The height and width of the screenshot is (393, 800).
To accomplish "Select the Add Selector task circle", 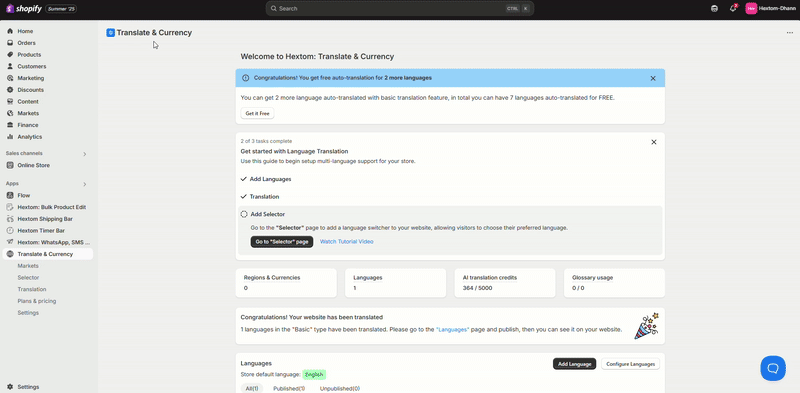I will coord(244,214).
